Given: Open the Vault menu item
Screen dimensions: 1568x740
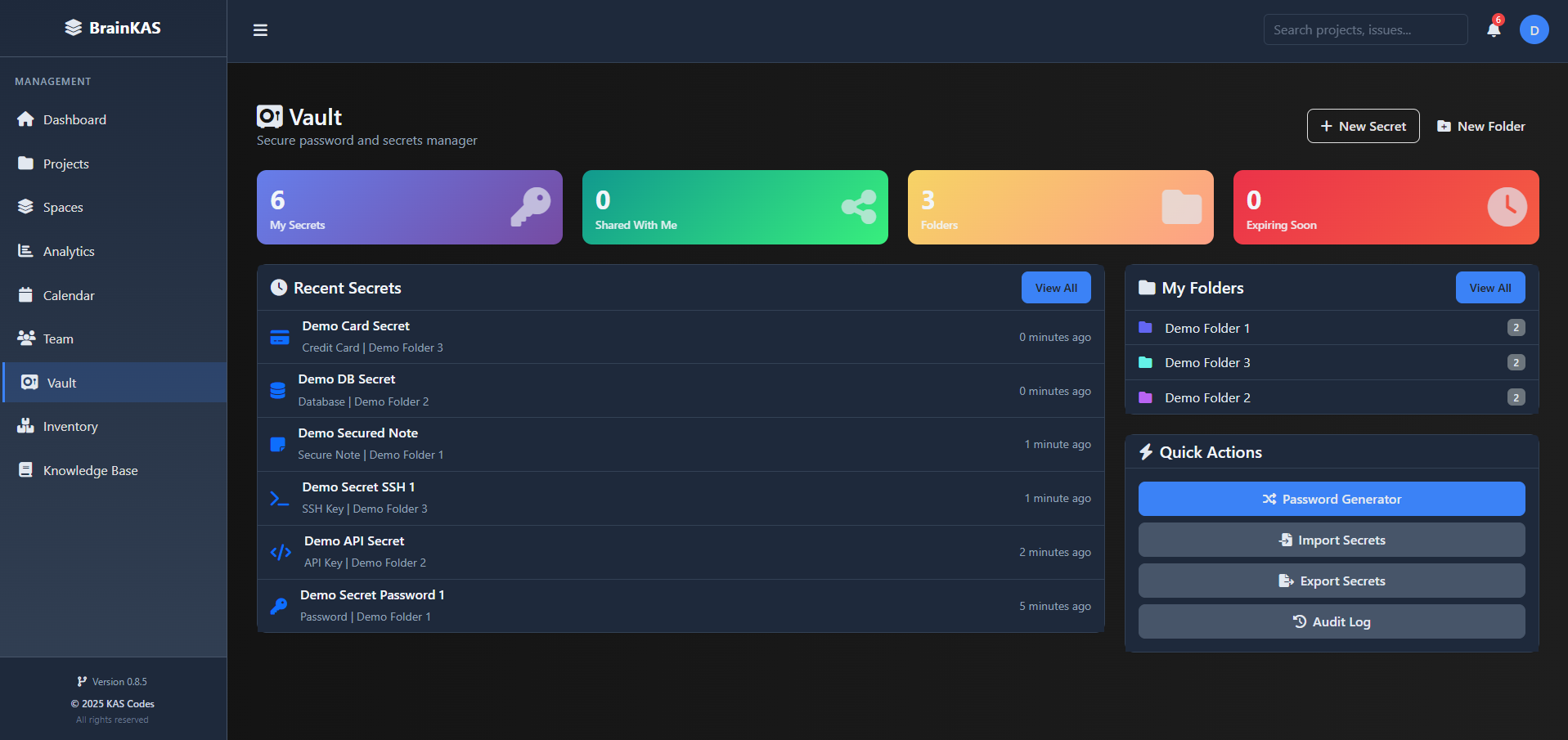Looking at the screenshot, I should [x=60, y=382].
